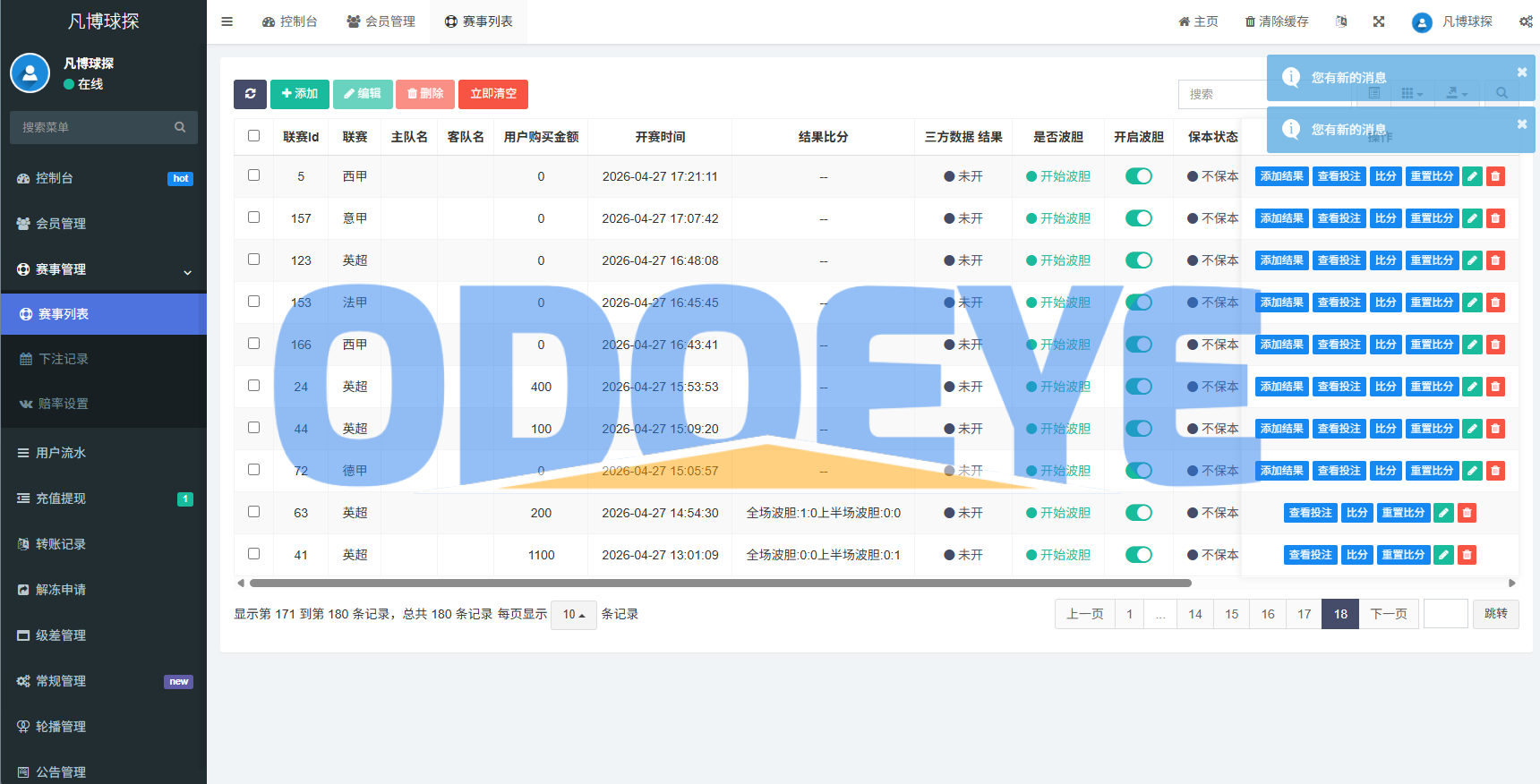Image resolution: width=1540 pixels, height=784 pixels.
Task: Click red trash icon for league id 123
Action: (1495, 260)
